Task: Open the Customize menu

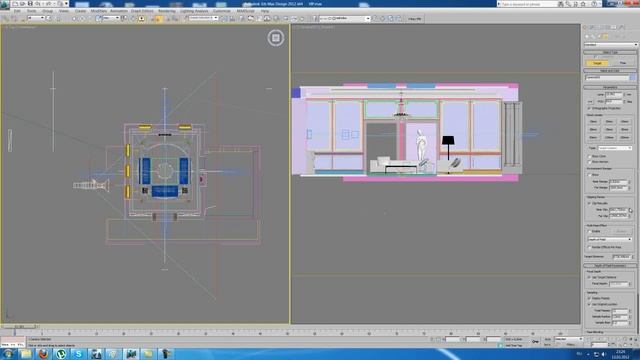Action: [x=222, y=11]
